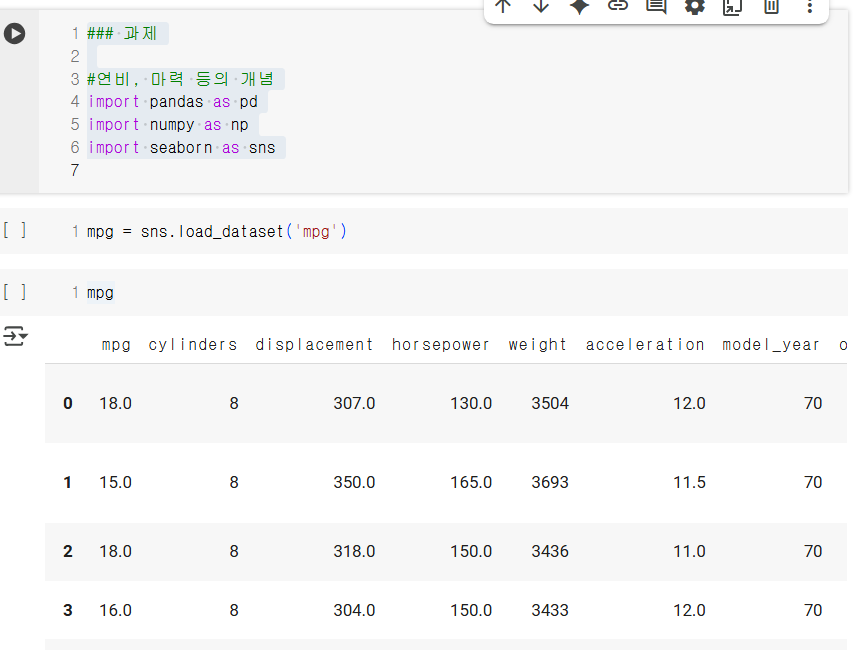The height and width of the screenshot is (650, 860).
Task: Move cell down using arrow icon
Action: (x=541, y=6)
